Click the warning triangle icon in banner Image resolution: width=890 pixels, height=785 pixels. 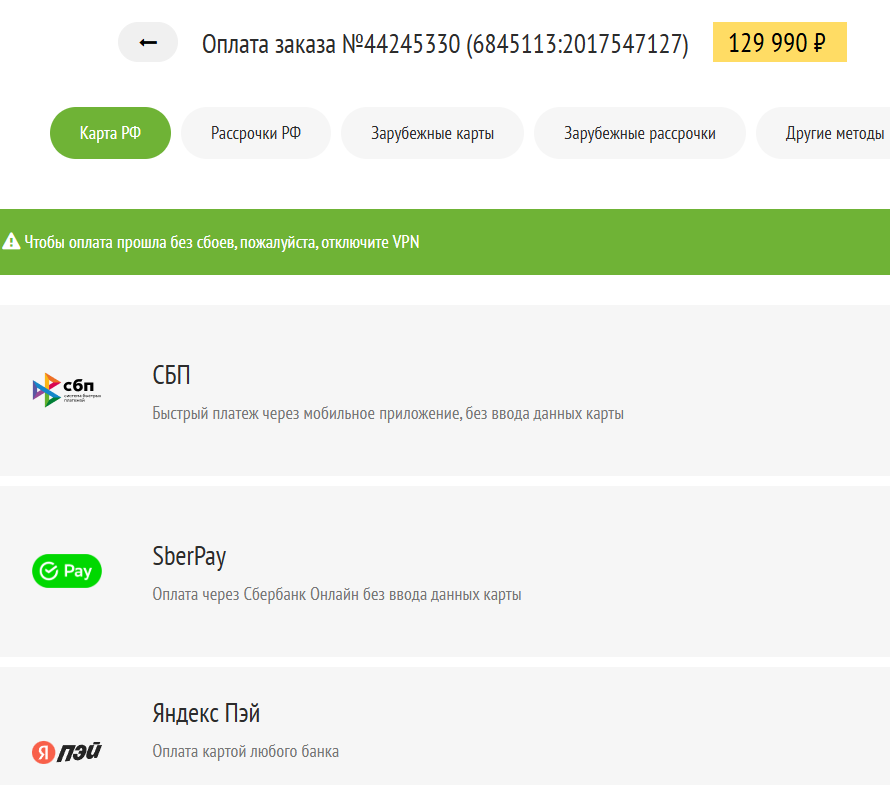[11, 242]
